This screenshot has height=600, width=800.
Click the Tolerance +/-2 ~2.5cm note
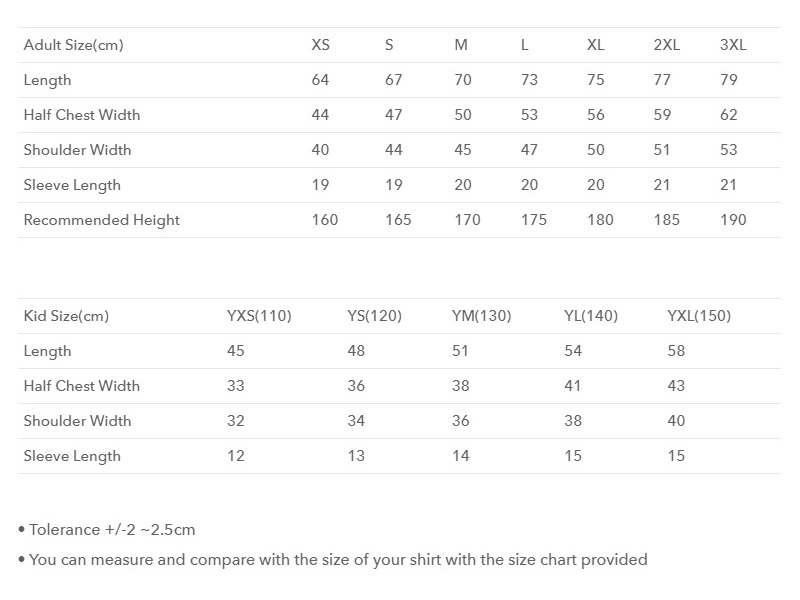point(112,530)
